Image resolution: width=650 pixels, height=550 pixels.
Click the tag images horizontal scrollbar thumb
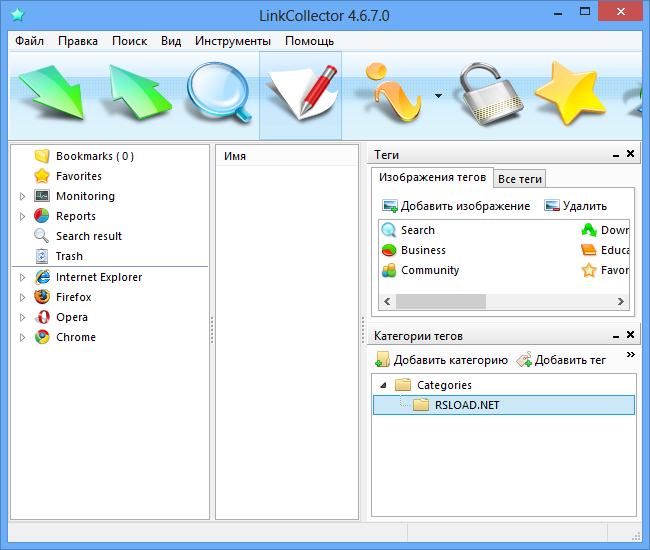(x=441, y=301)
